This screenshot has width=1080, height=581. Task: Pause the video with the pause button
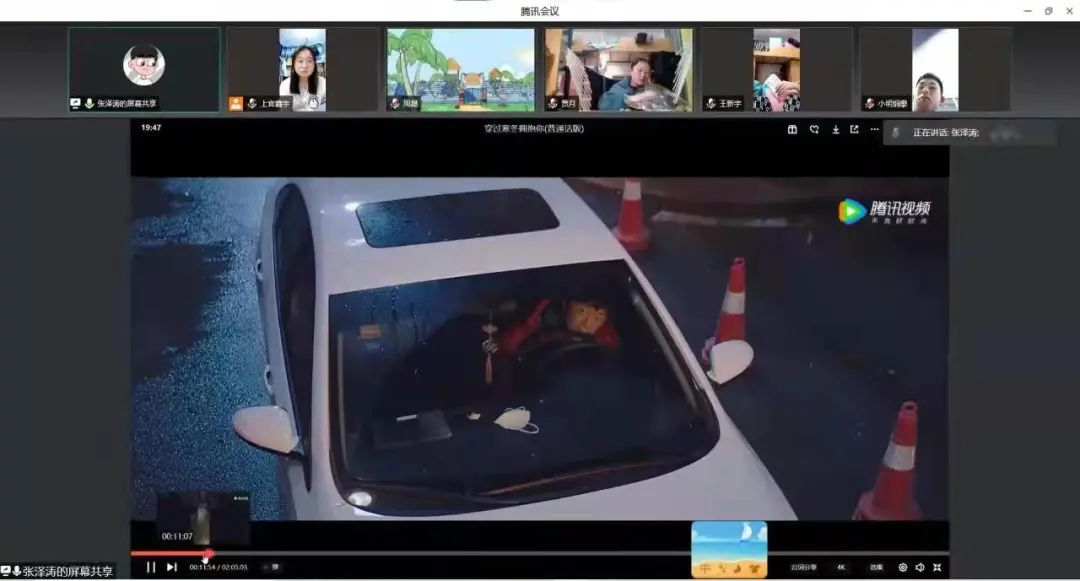point(151,567)
